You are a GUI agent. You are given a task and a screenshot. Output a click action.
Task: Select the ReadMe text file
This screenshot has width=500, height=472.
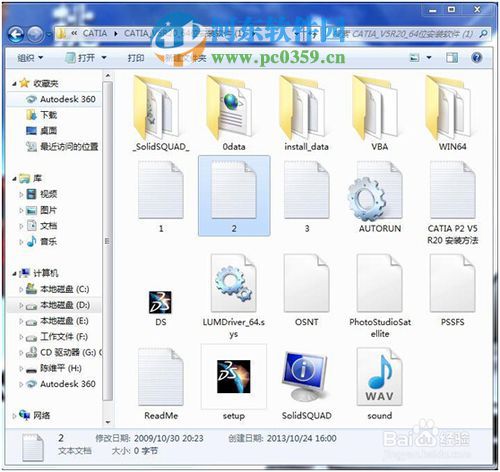coord(161,383)
